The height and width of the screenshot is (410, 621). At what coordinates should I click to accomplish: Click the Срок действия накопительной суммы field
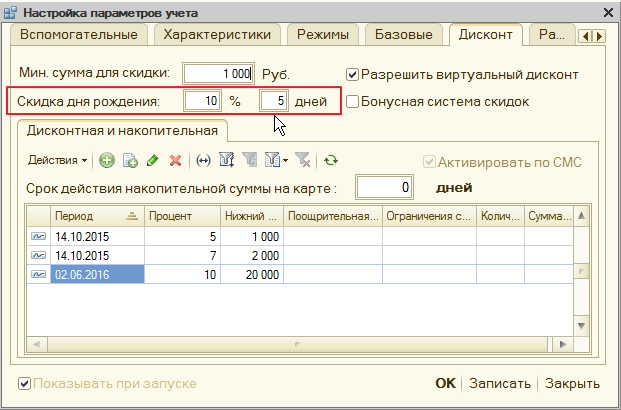(x=384, y=187)
